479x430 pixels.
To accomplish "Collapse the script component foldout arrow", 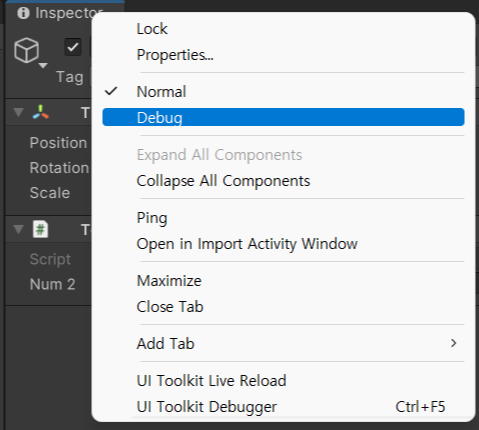I will (19, 229).
